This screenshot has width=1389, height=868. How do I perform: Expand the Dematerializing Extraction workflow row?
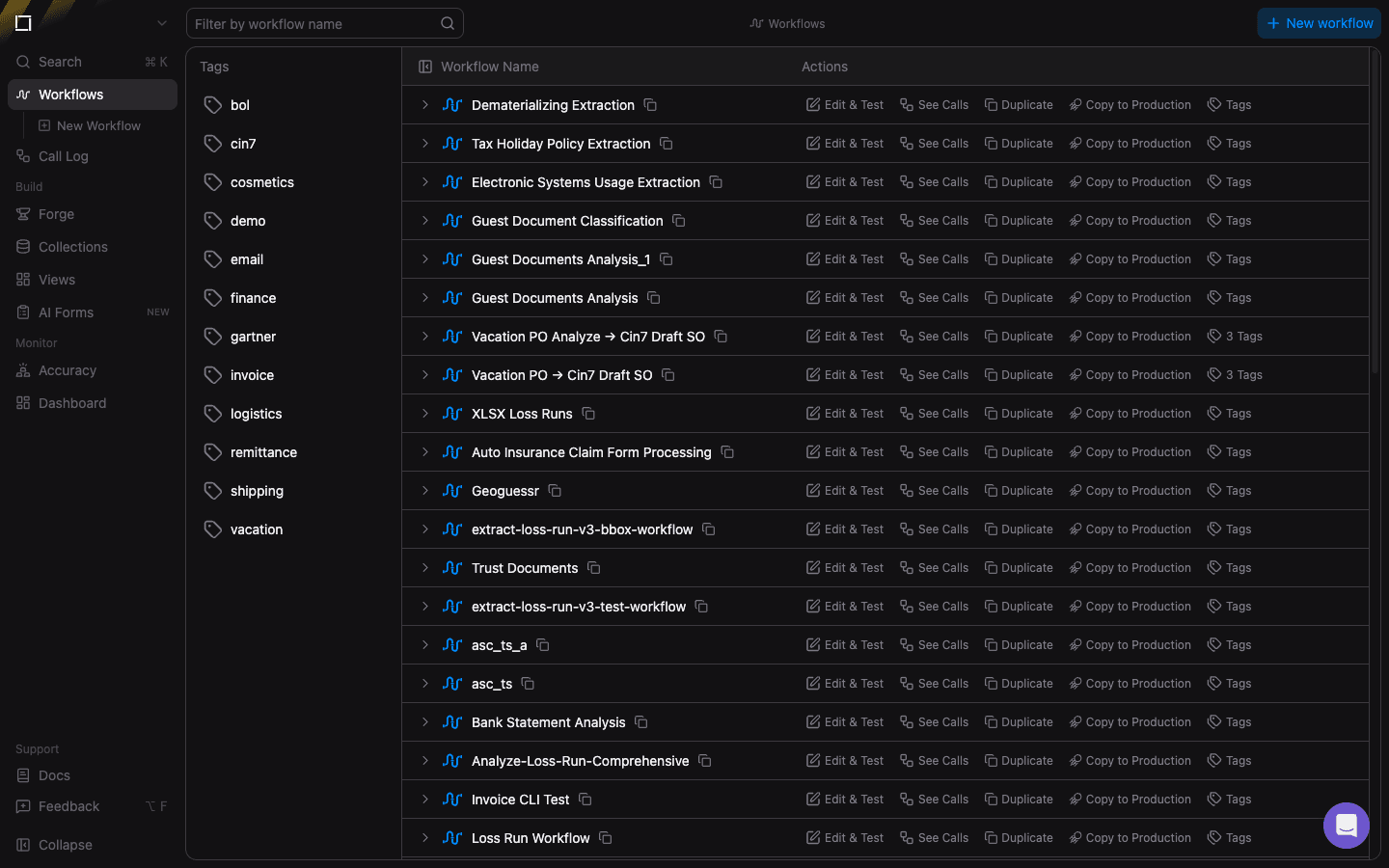pos(425,104)
